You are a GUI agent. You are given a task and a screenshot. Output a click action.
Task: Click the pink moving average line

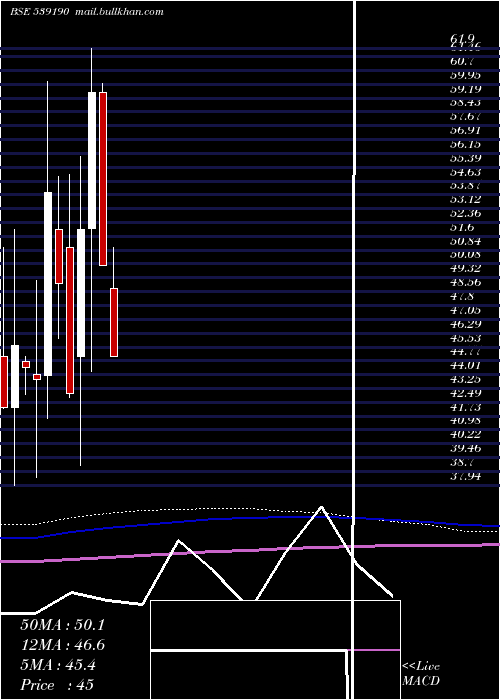click(250, 551)
